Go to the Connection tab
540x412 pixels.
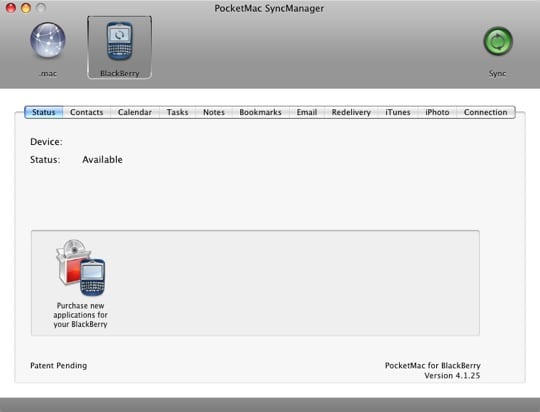pyautogui.click(x=486, y=112)
